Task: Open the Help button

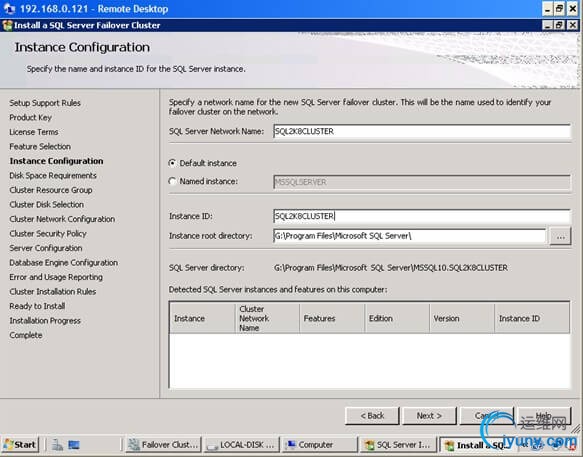Action: tap(544, 416)
